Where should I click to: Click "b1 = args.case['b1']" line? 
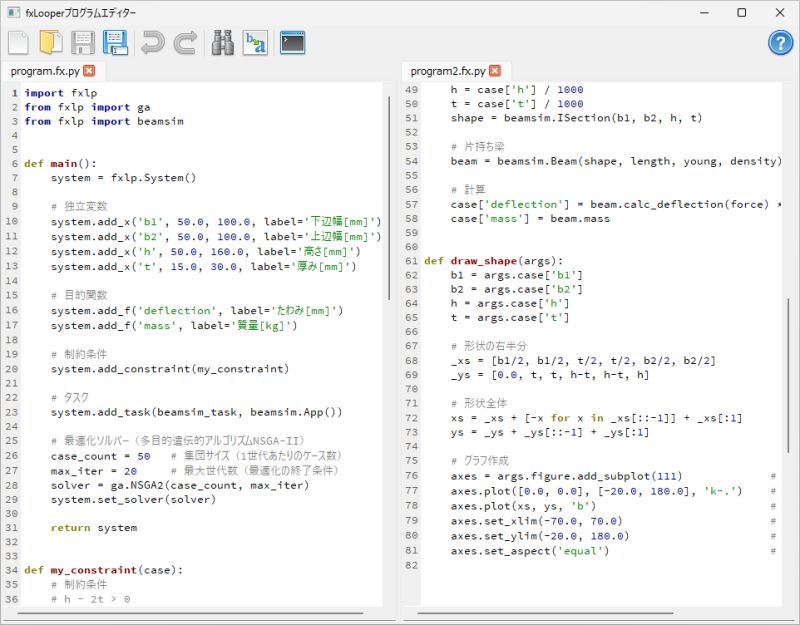(516, 276)
